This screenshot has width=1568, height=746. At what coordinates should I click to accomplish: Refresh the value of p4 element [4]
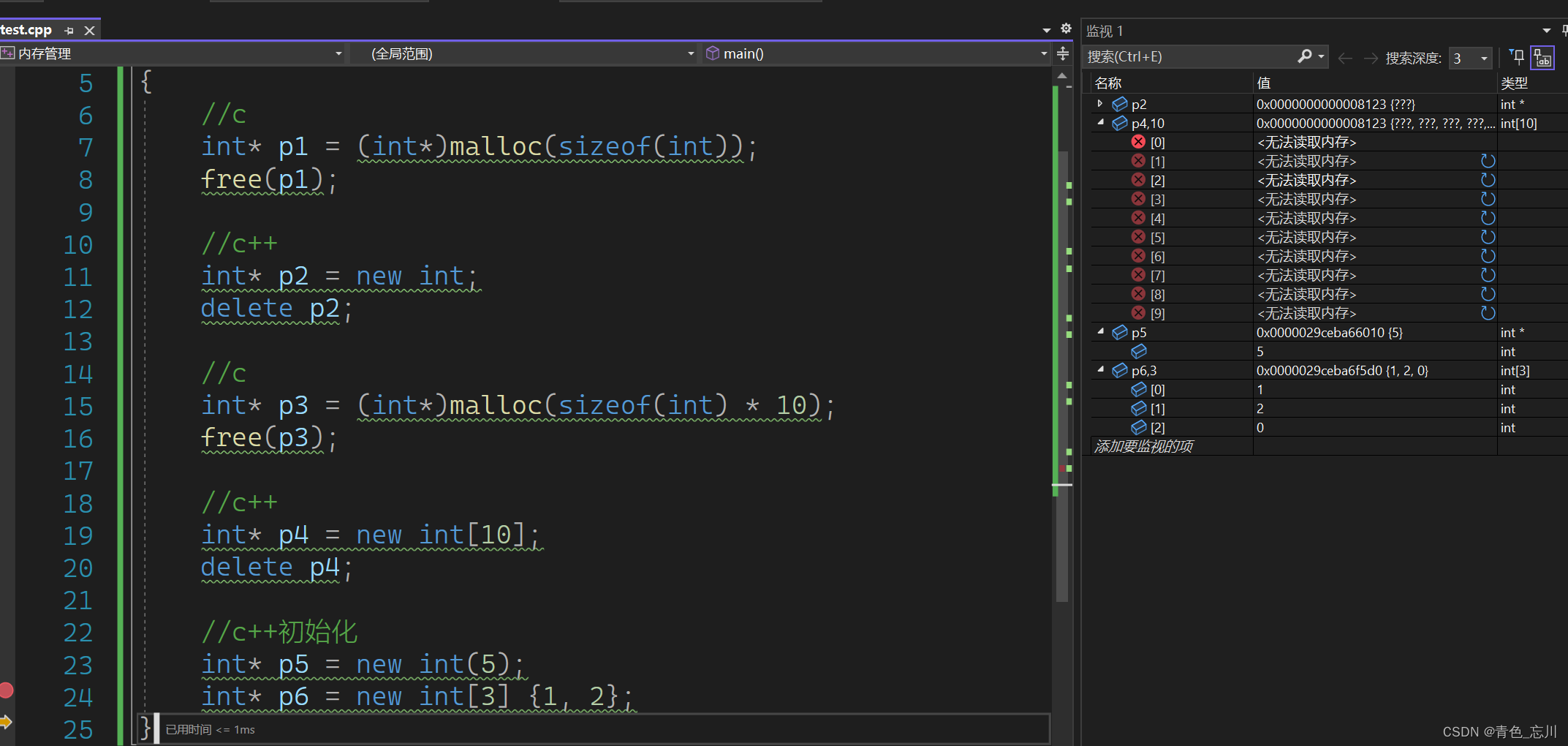pyautogui.click(x=1488, y=218)
